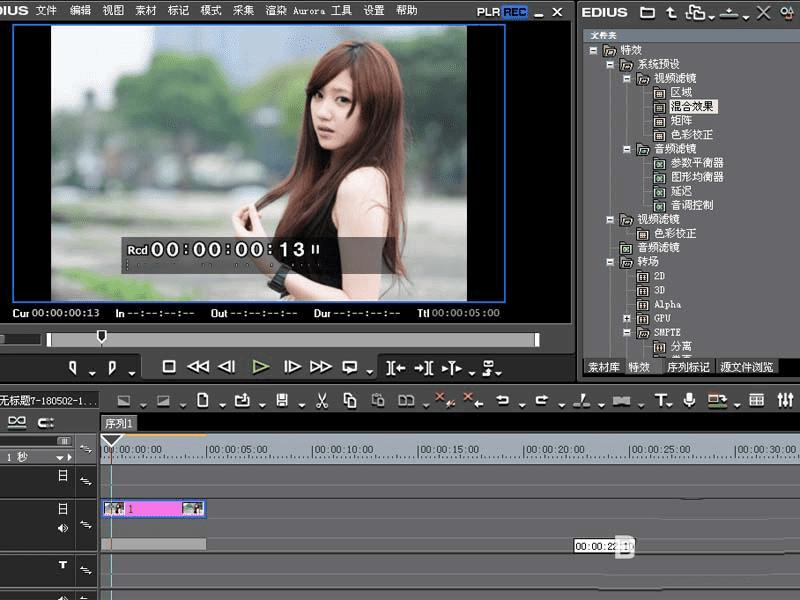Step forward to the next frame

(292, 367)
